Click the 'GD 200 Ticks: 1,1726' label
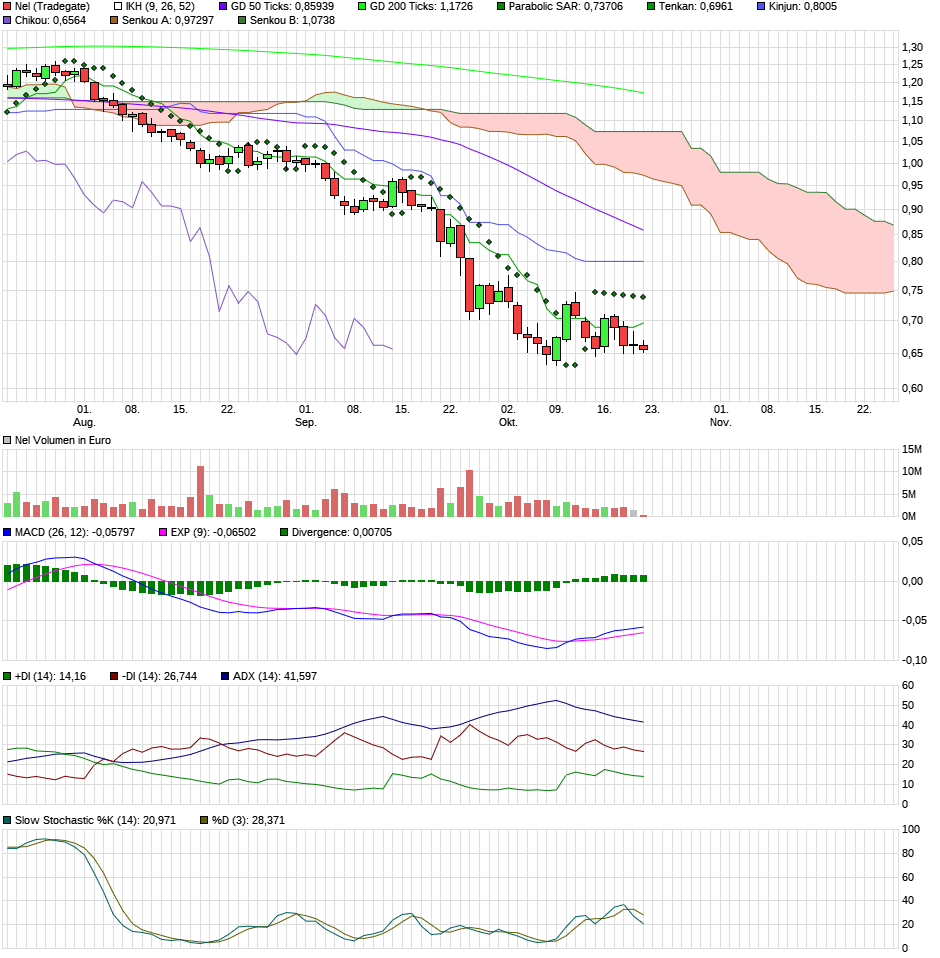940x958 pixels. tap(421, 7)
